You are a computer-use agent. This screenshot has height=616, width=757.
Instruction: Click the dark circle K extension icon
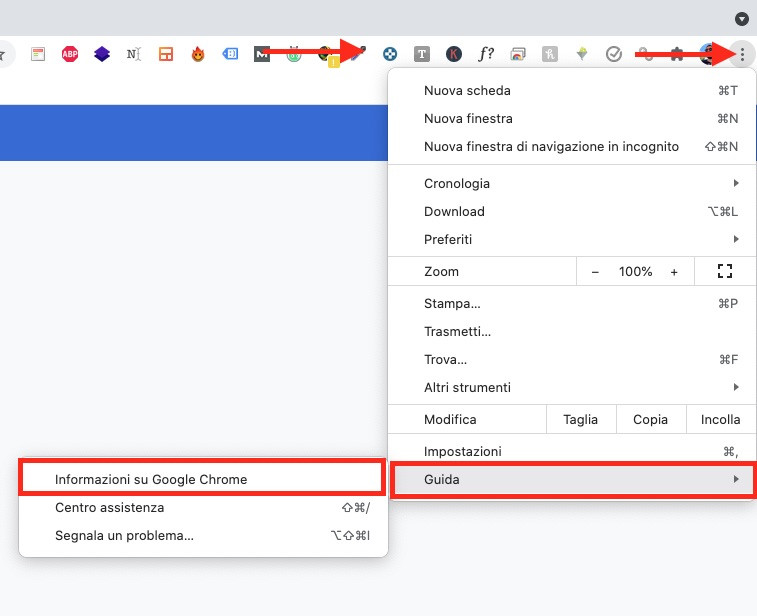coord(453,54)
